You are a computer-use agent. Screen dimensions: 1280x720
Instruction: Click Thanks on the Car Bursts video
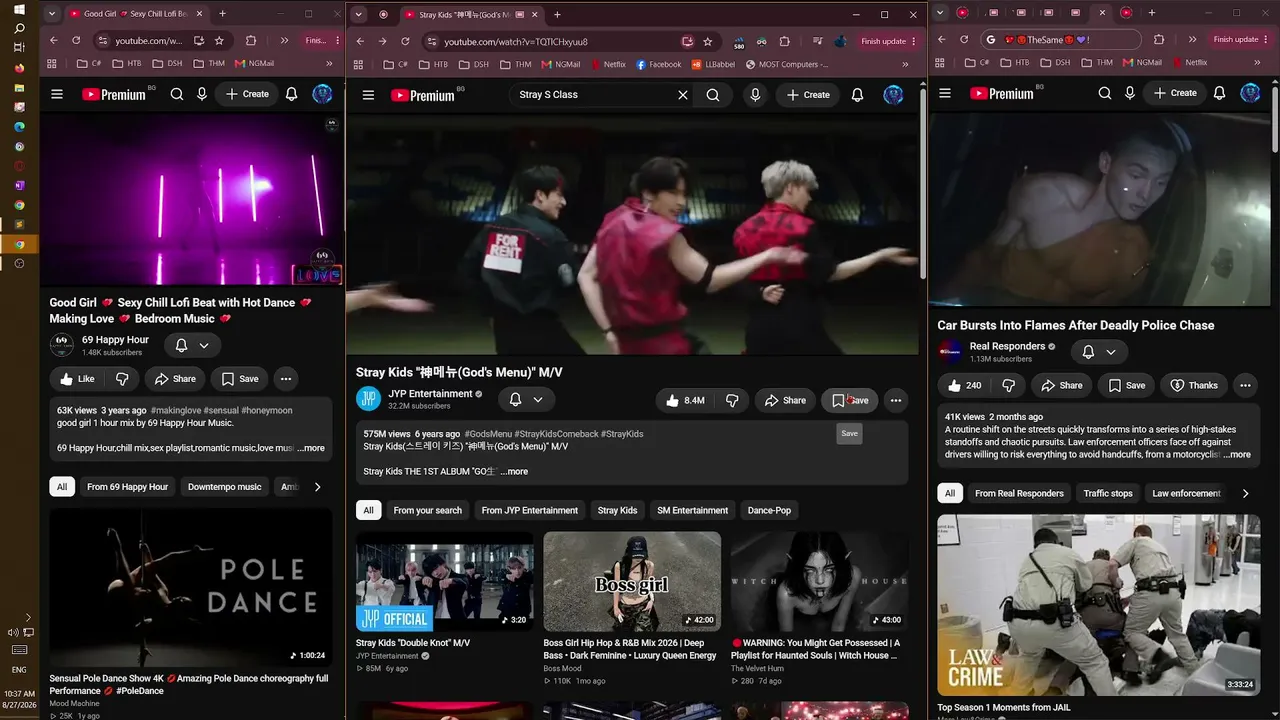(x=1193, y=385)
